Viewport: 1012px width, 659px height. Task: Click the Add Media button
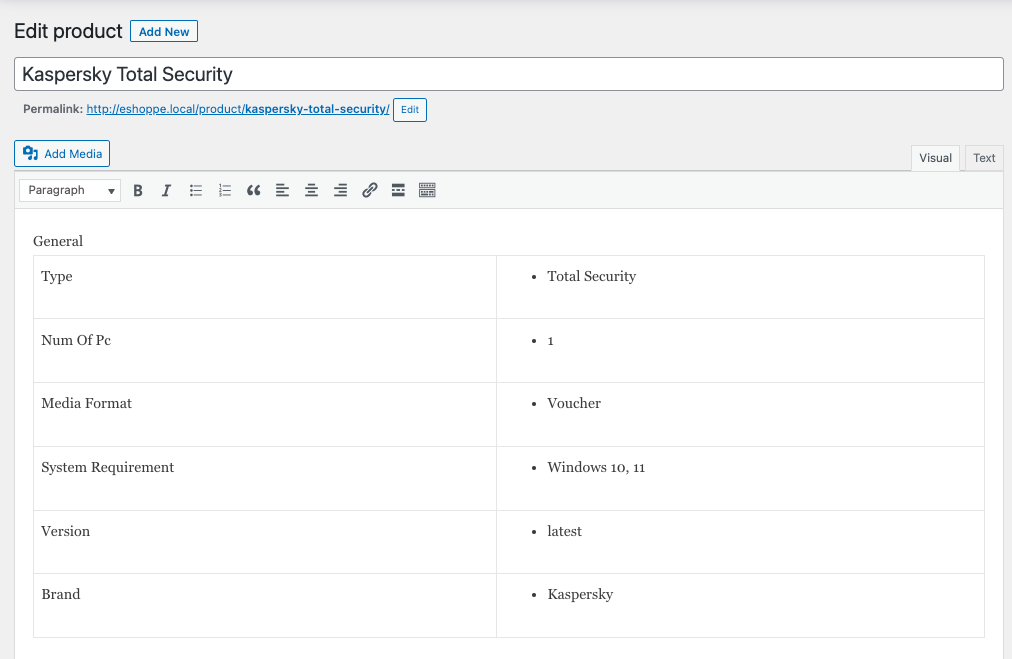[62, 154]
